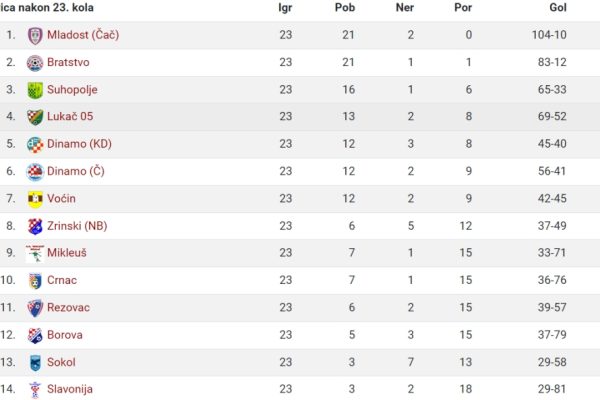Click the Borova team name
Image resolution: width=600 pixels, height=400 pixels.
65,335
